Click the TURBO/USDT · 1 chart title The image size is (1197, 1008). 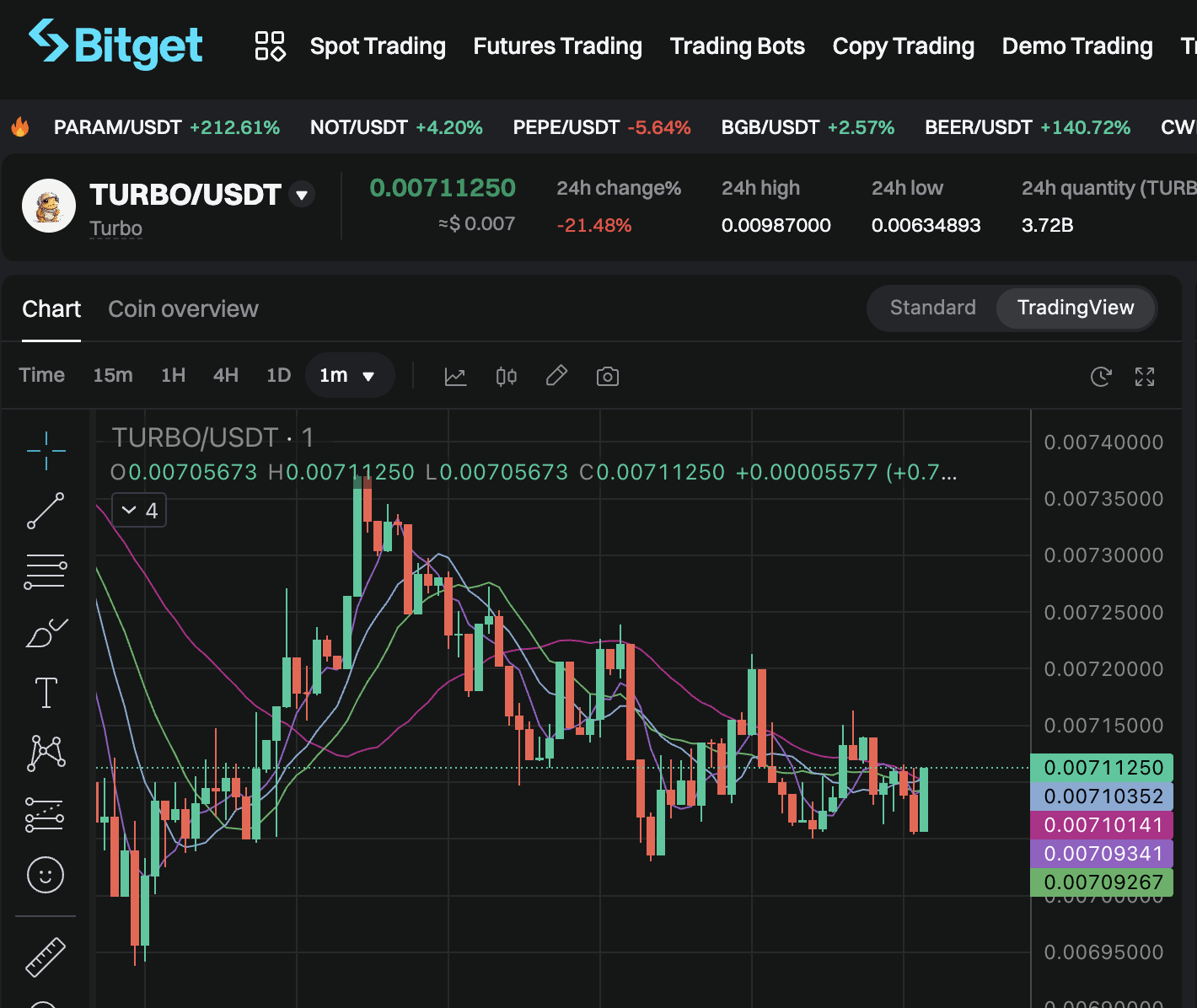[x=213, y=437]
